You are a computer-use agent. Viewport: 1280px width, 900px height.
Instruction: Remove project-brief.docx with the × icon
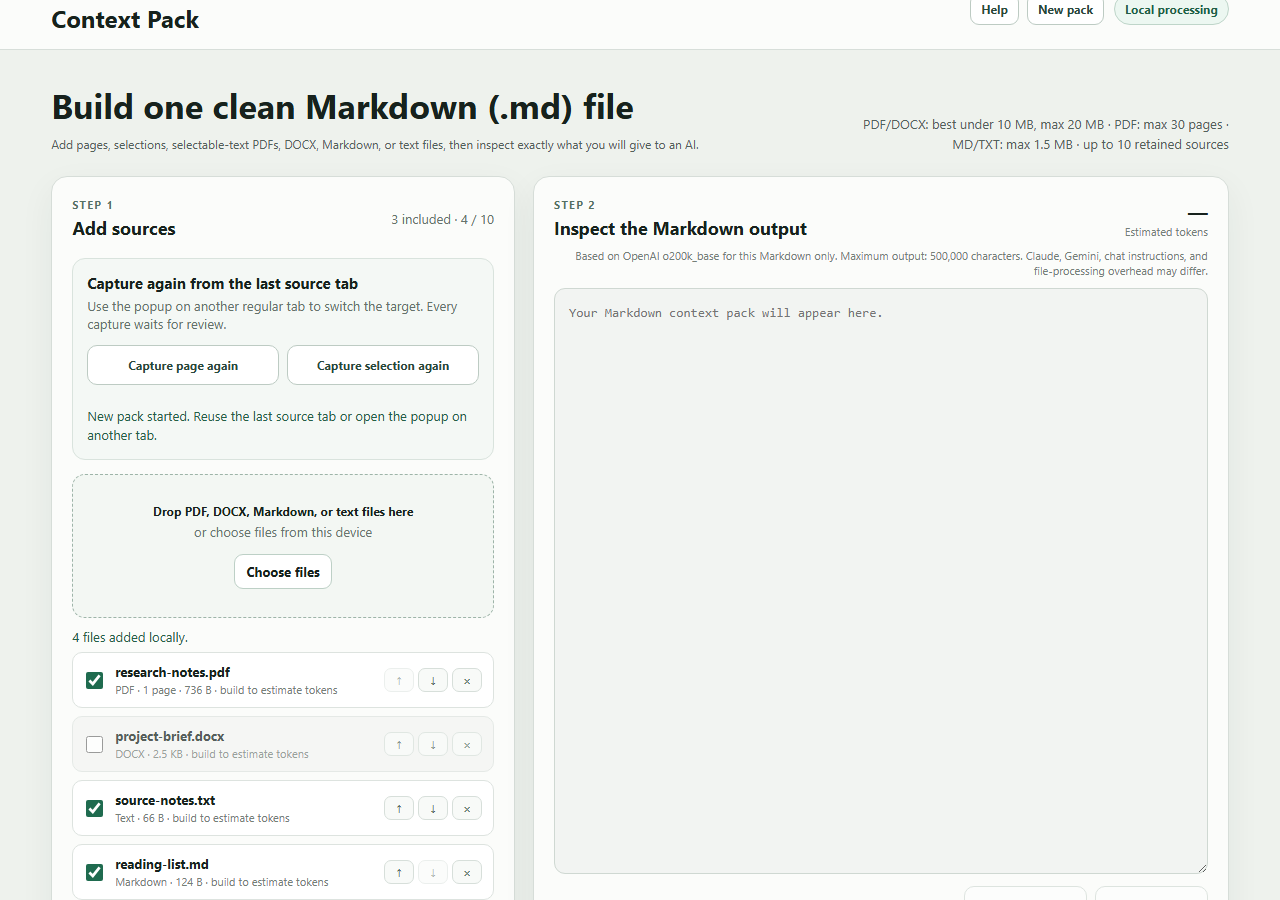point(467,744)
